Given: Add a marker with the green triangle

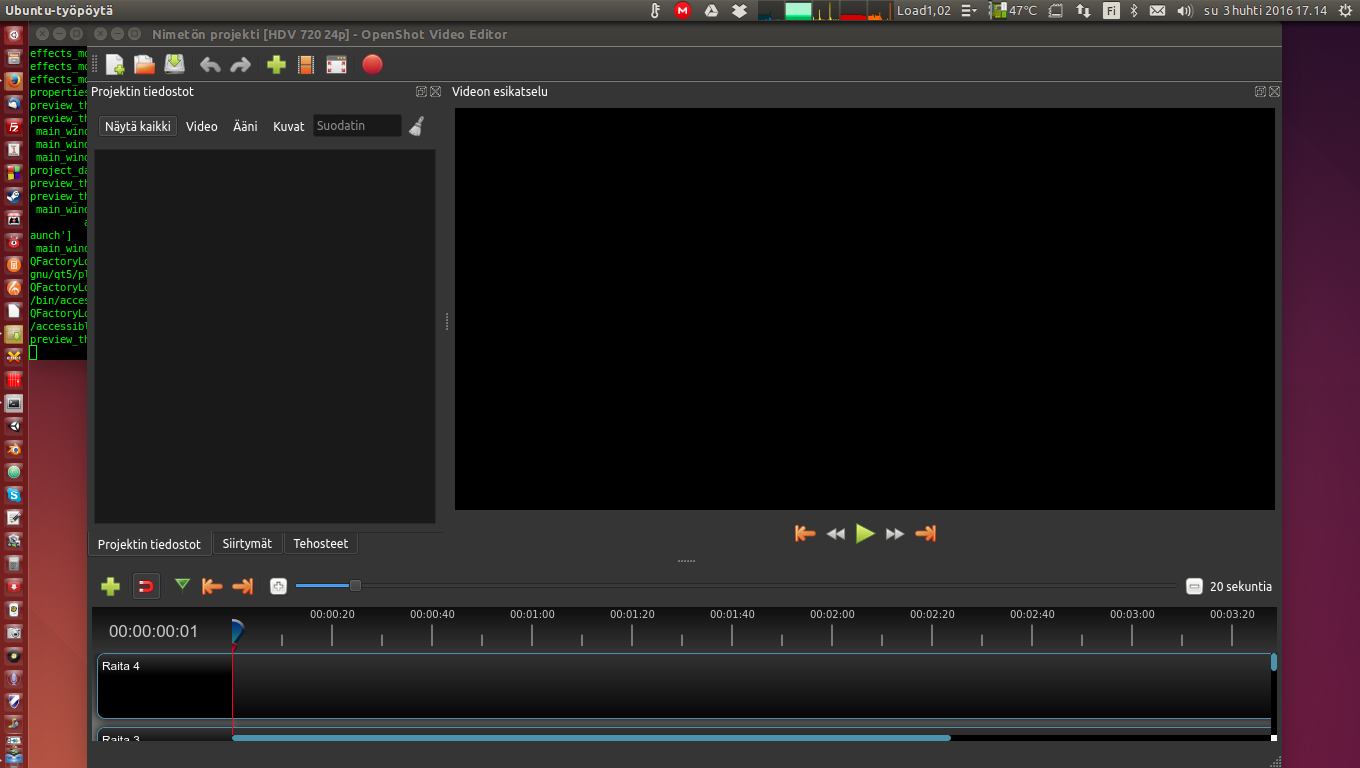Looking at the screenshot, I should click(x=182, y=585).
